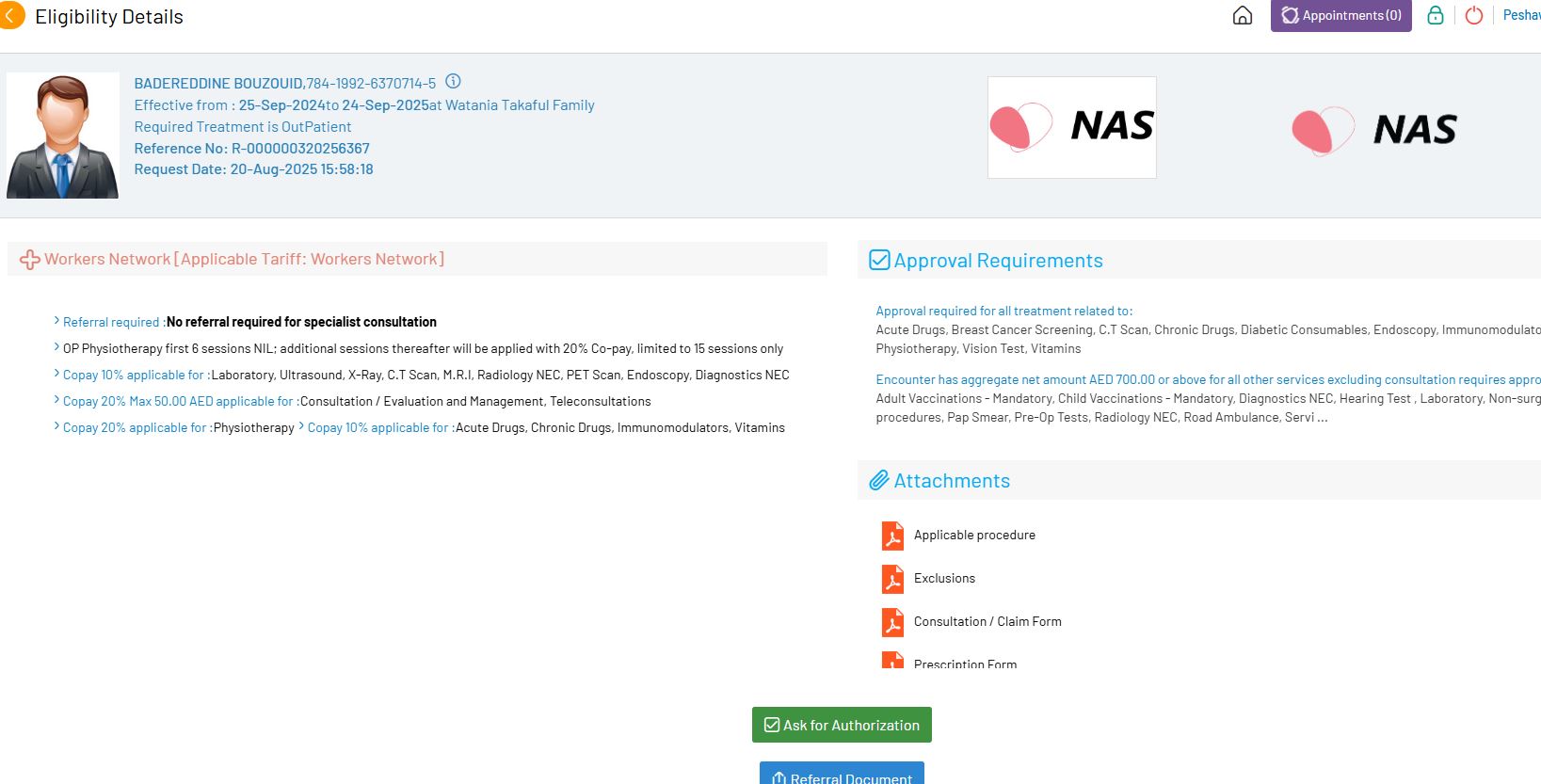The image size is (1541, 784).
Task: Click the Peshaw user name in header
Action: 1521,15
